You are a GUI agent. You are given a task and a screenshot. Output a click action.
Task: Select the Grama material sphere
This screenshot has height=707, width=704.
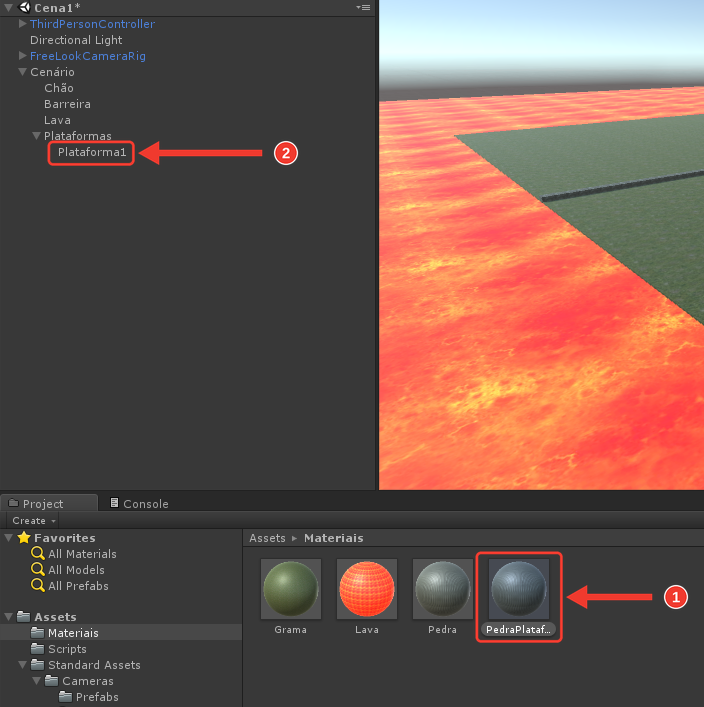[x=291, y=588]
